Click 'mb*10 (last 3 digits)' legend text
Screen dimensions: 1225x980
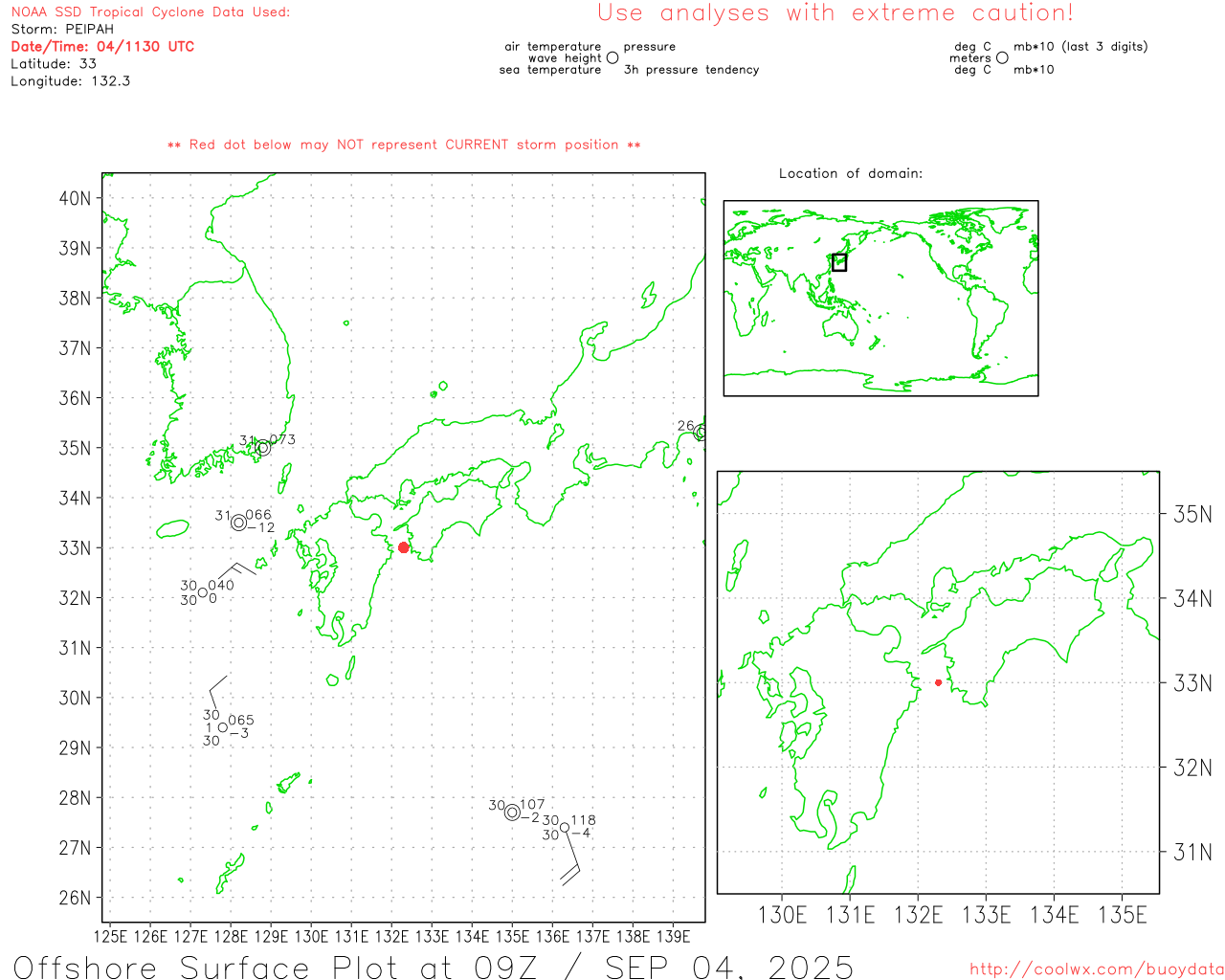click(x=1080, y=47)
